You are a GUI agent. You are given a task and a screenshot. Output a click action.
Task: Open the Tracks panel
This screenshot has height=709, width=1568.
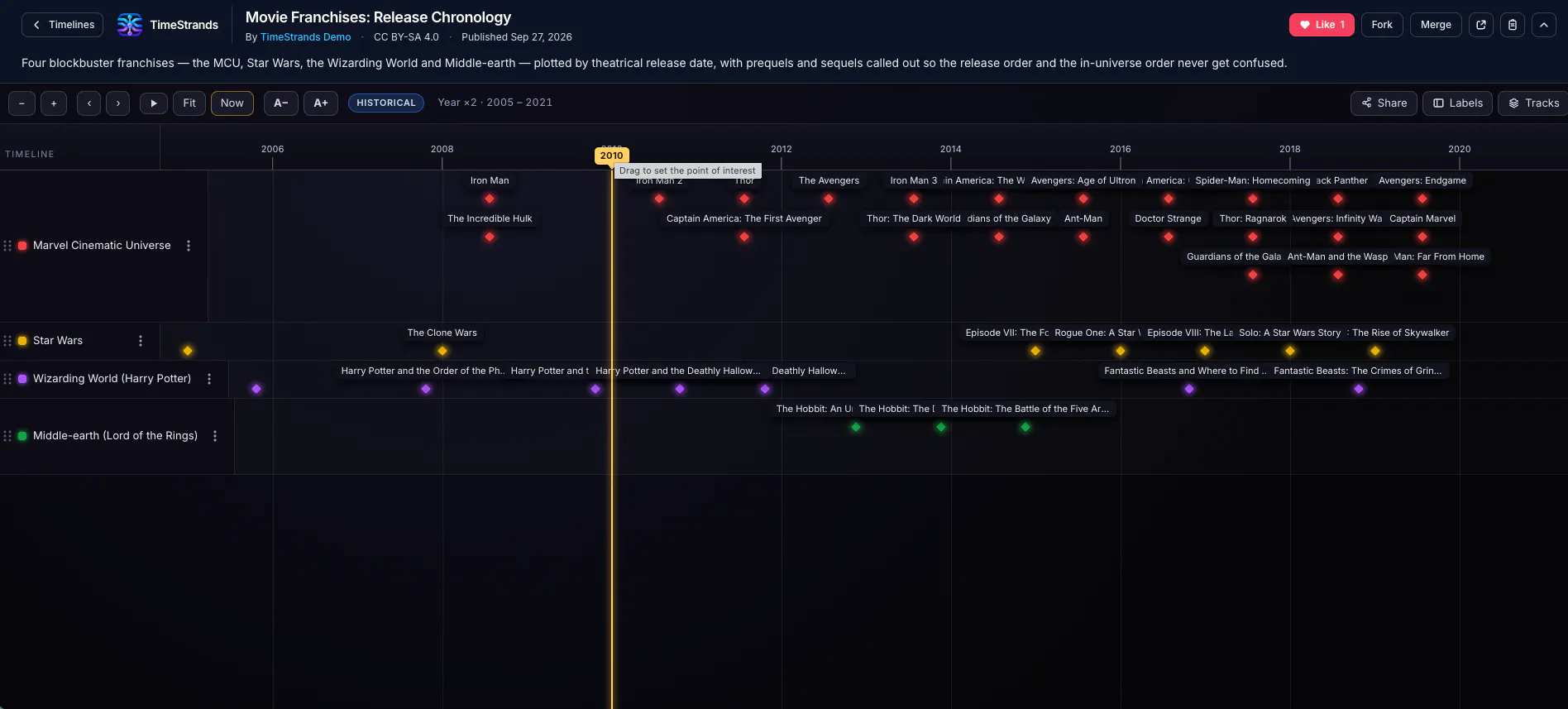(x=1533, y=103)
